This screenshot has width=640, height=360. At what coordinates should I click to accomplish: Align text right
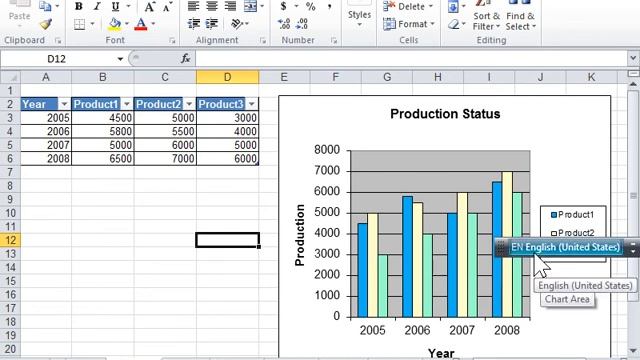(x=230, y=6)
